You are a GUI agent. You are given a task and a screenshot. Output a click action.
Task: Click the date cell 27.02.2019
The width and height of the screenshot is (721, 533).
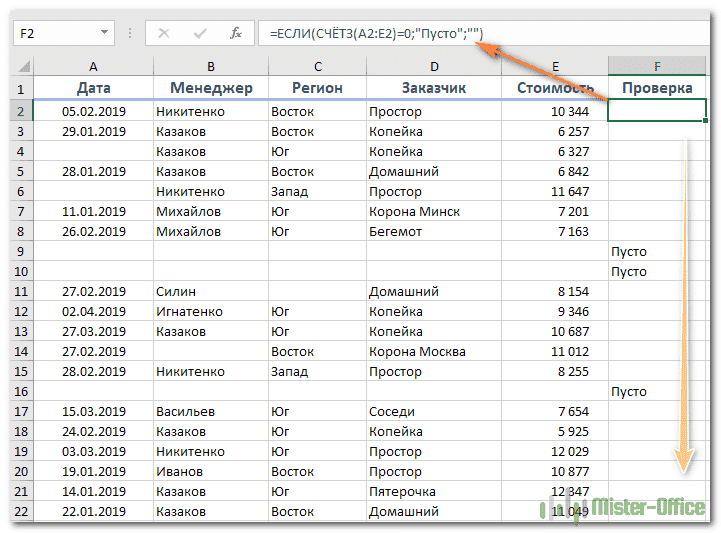(x=93, y=292)
